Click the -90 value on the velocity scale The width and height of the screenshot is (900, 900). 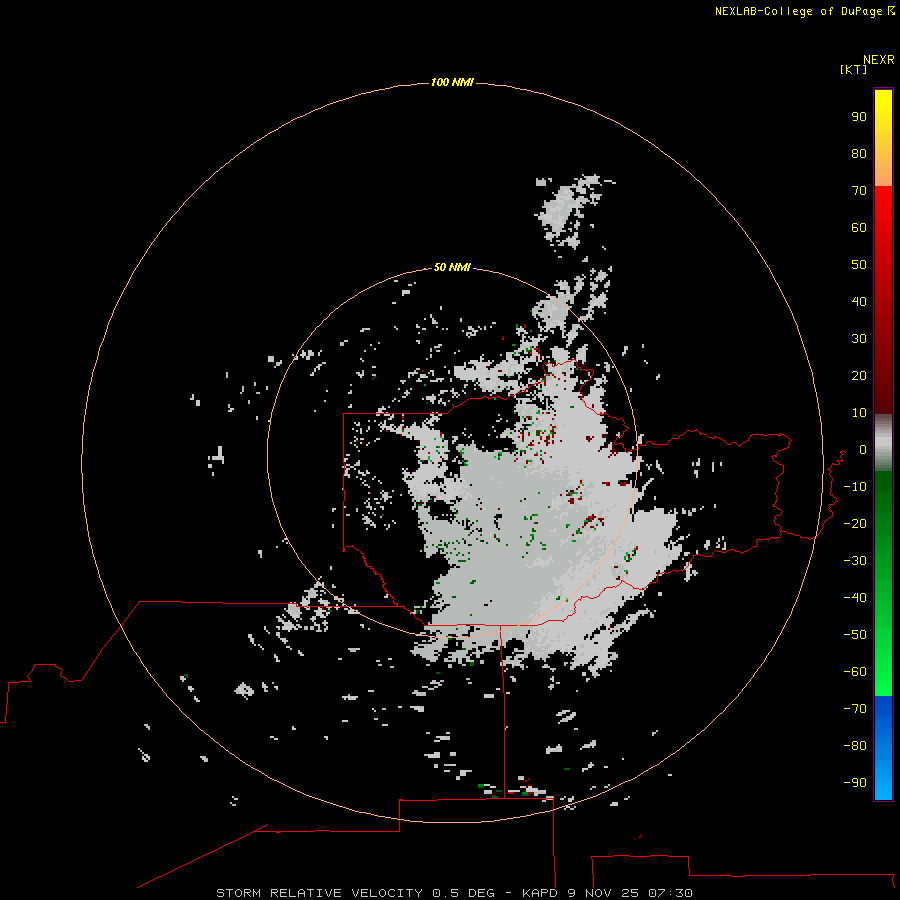tap(855, 783)
